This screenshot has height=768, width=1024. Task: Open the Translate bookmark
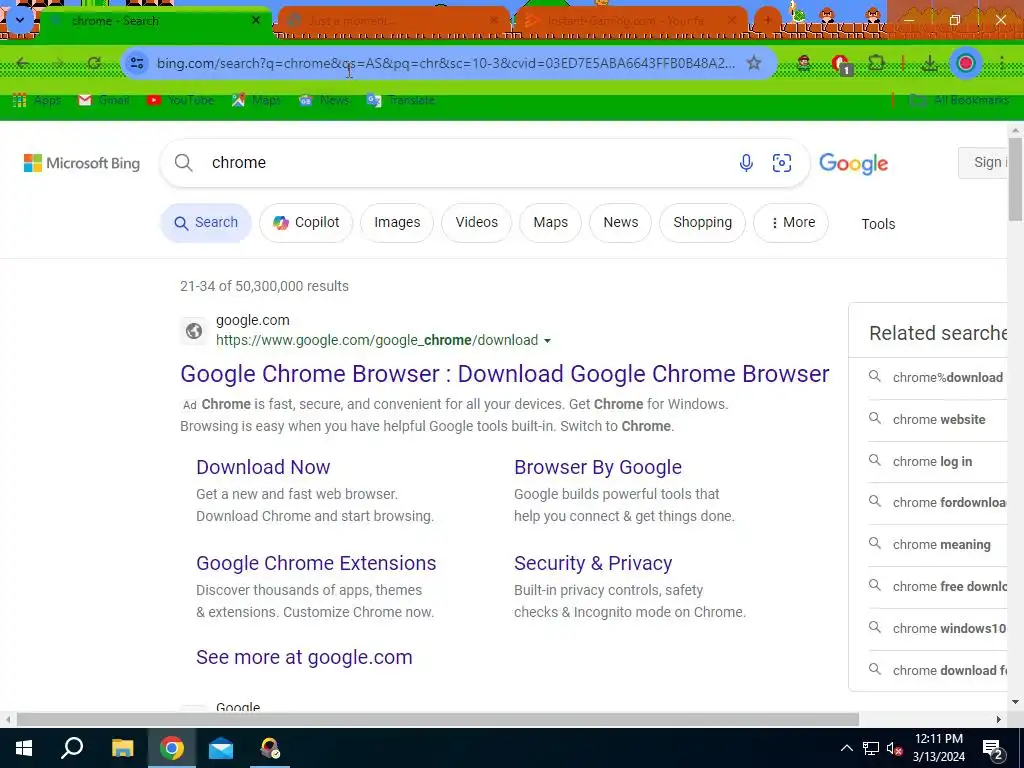click(401, 100)
